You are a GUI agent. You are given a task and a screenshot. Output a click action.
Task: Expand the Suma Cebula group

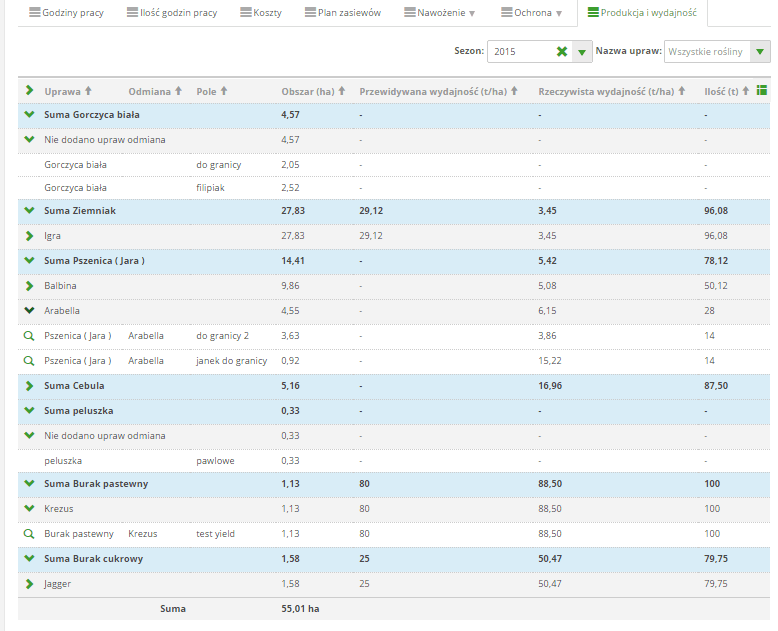coord(29,385)
